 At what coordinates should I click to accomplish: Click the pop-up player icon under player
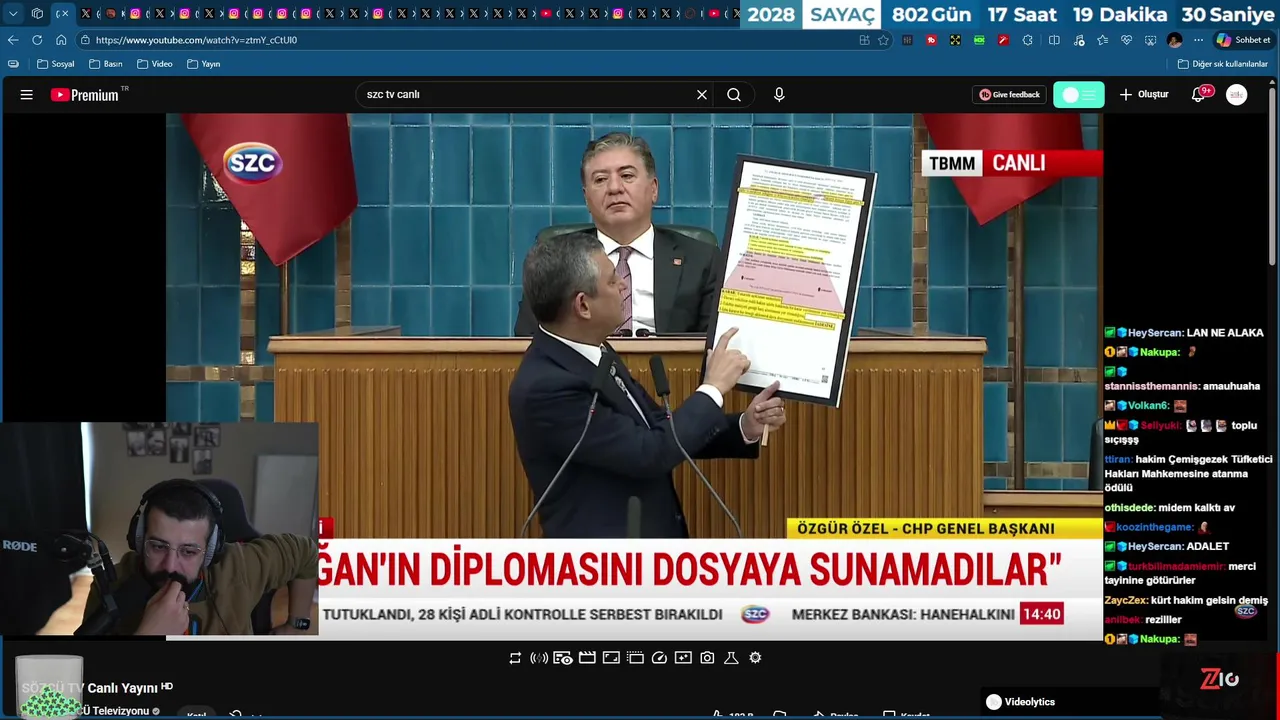coord(635,658)
